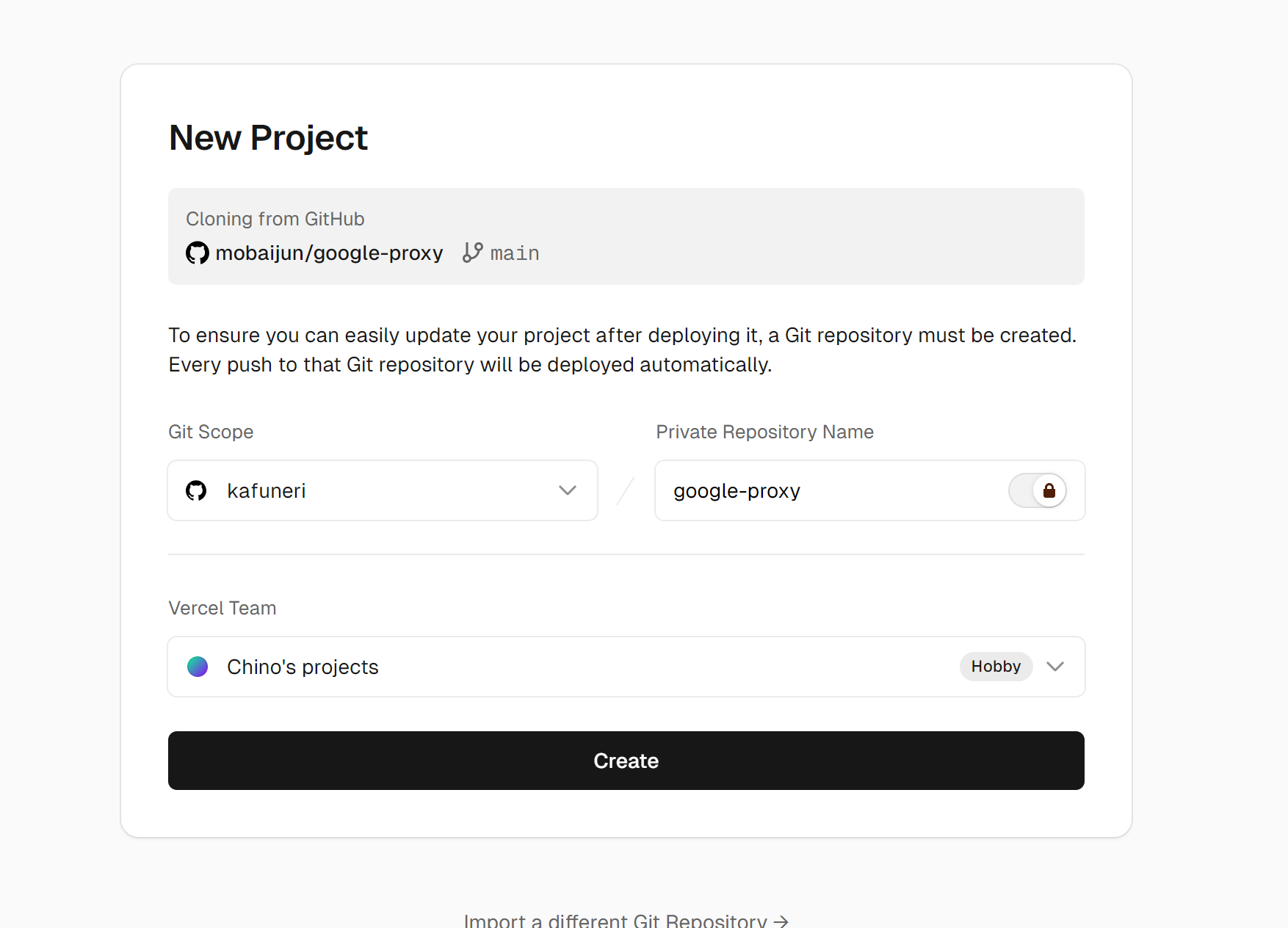Click the Hobby plan badge
This screenshot has width=1288, height=928.
(996, 667)
